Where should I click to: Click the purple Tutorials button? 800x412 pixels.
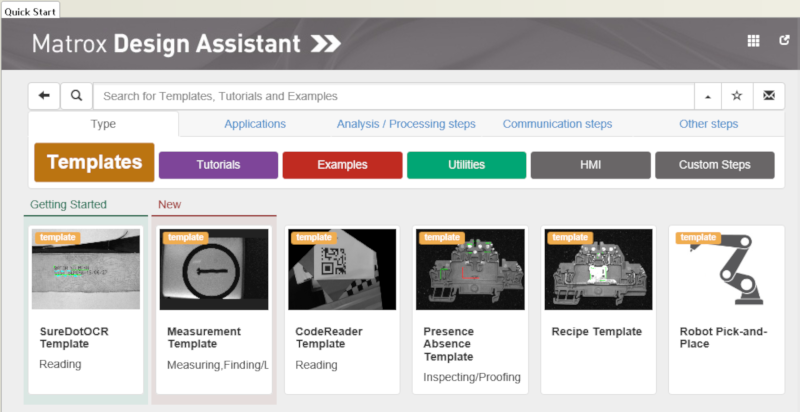218,165
